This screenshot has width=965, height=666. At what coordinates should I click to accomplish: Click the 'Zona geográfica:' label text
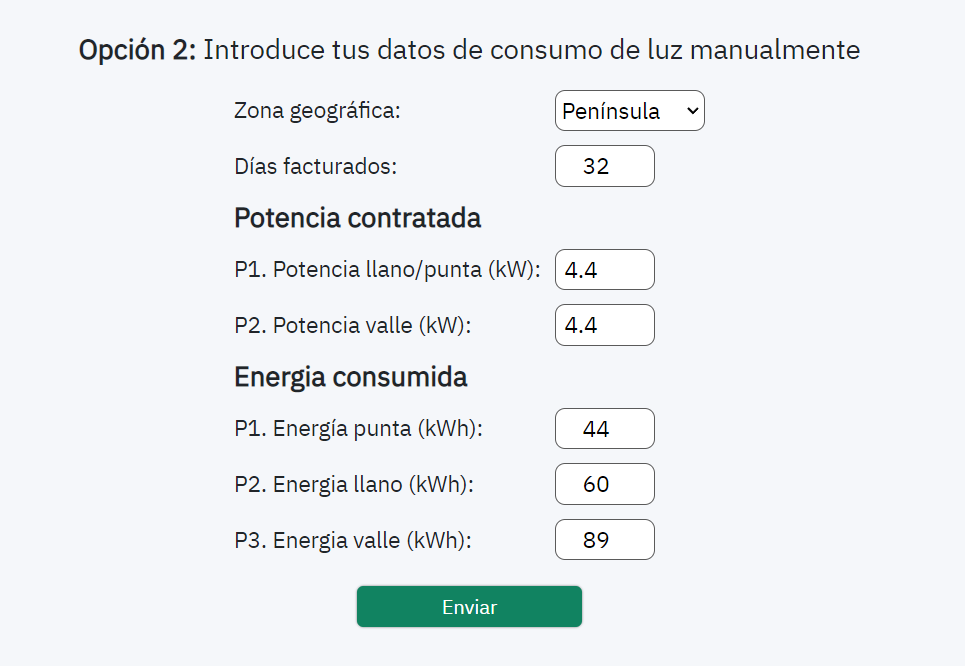(317, 111)
